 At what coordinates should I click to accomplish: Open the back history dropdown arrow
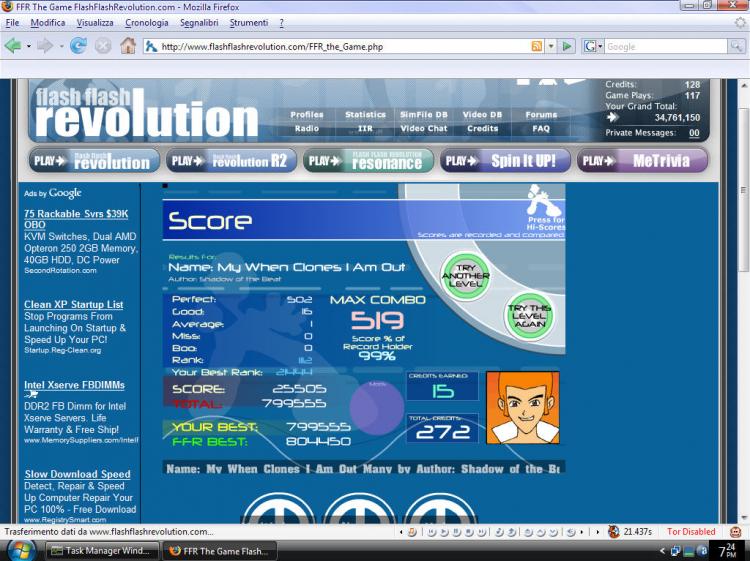point(28,46)
